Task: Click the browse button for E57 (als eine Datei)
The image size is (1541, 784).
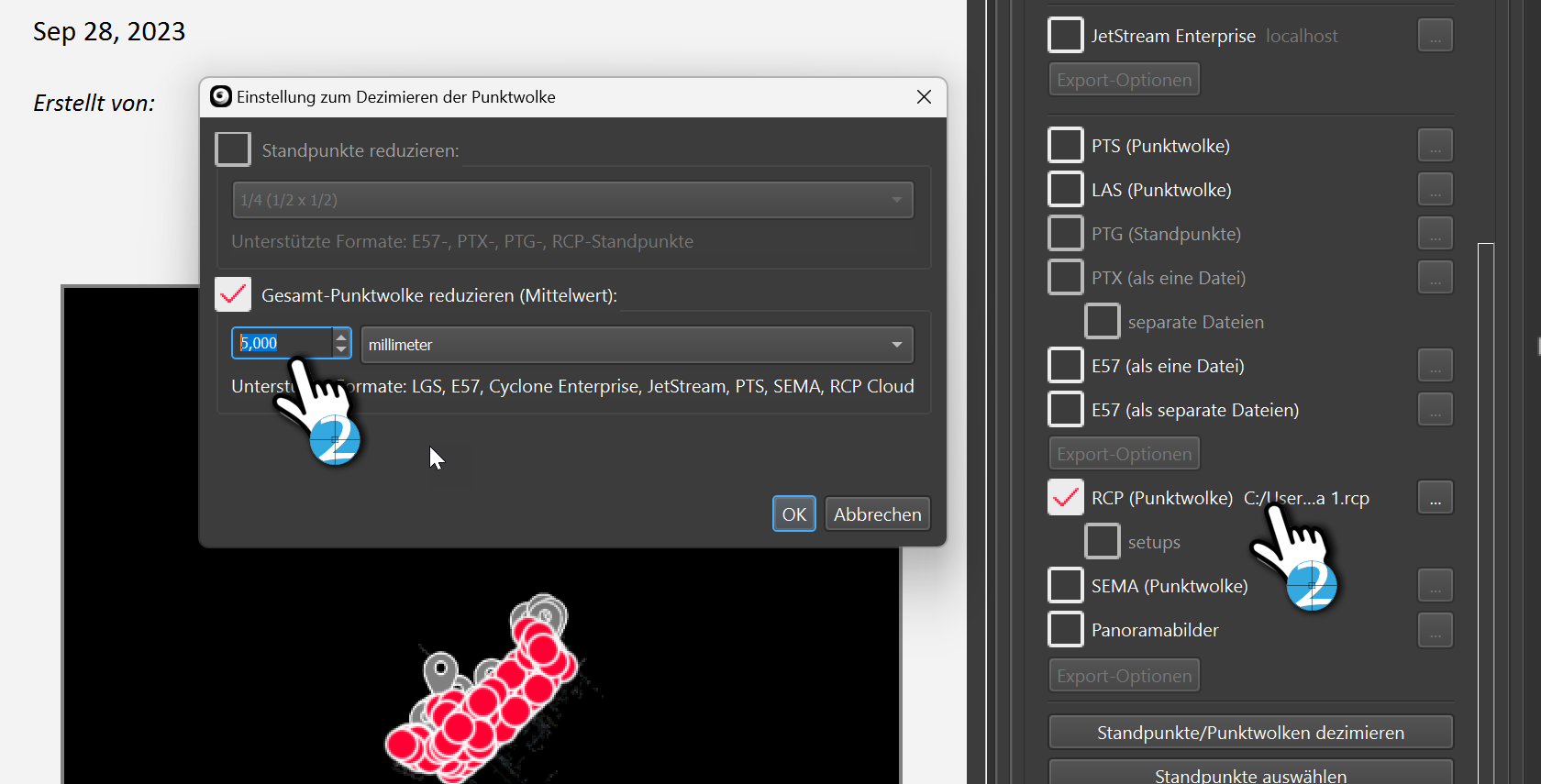Action: pos(1435,366)
